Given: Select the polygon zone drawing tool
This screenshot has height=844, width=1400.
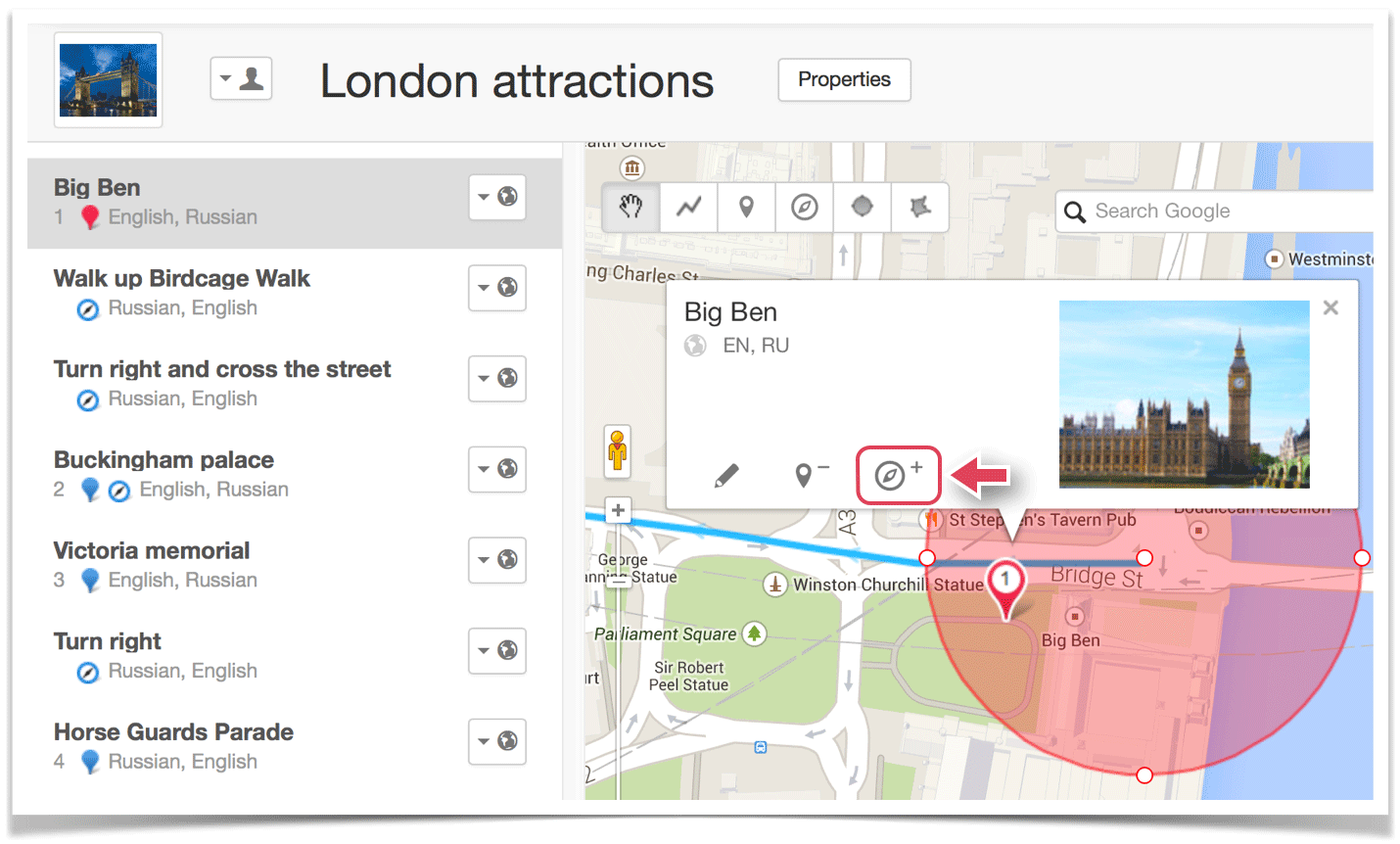Looking at the screenshot, I should tap(919, 207).
